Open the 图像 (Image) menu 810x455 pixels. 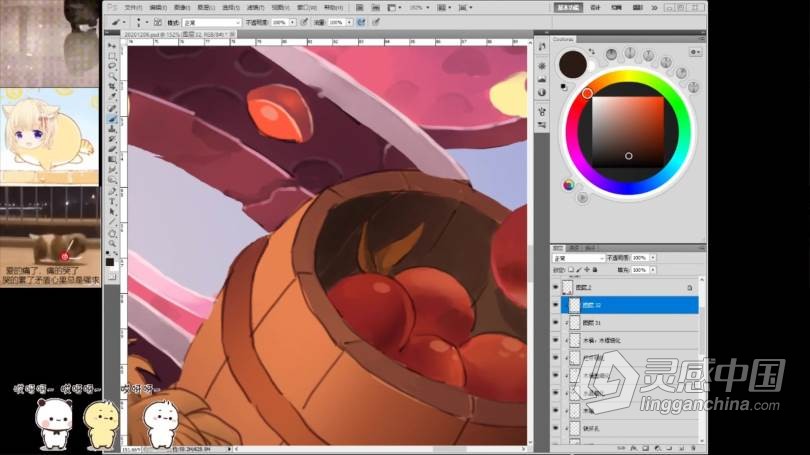[181, 8]
